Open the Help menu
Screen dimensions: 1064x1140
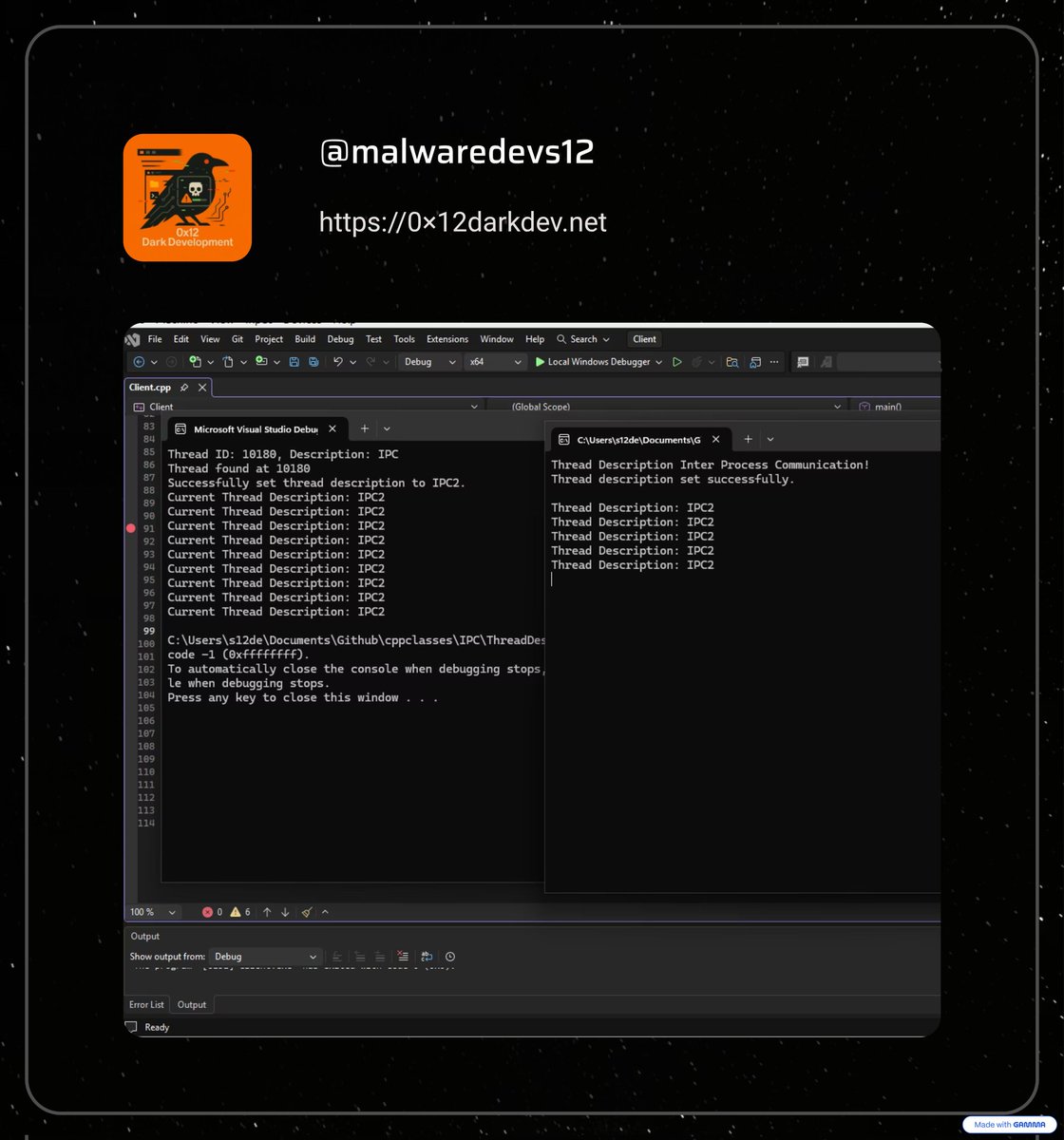pyautogui.click(x=535, y=339)
